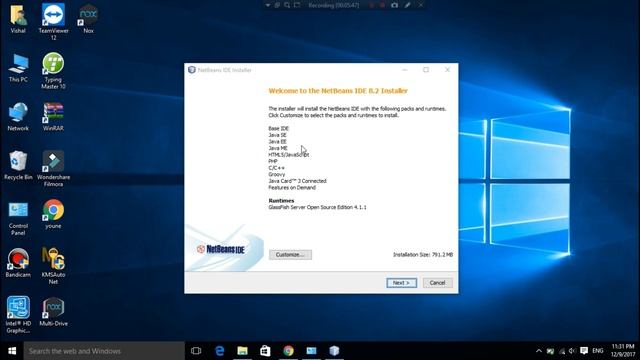Select the This PC desktop icon
Screen dimensions: 640x360
point(18,68)
